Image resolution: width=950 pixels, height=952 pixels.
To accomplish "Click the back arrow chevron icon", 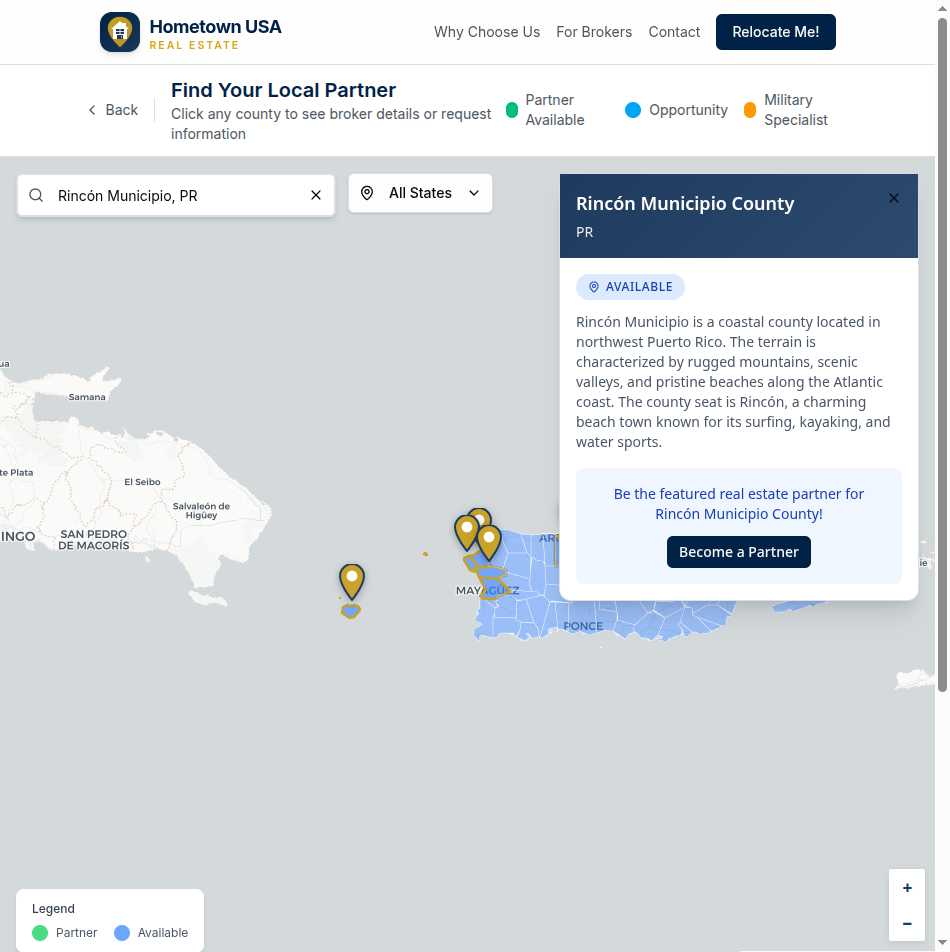I will click(93, 110).
